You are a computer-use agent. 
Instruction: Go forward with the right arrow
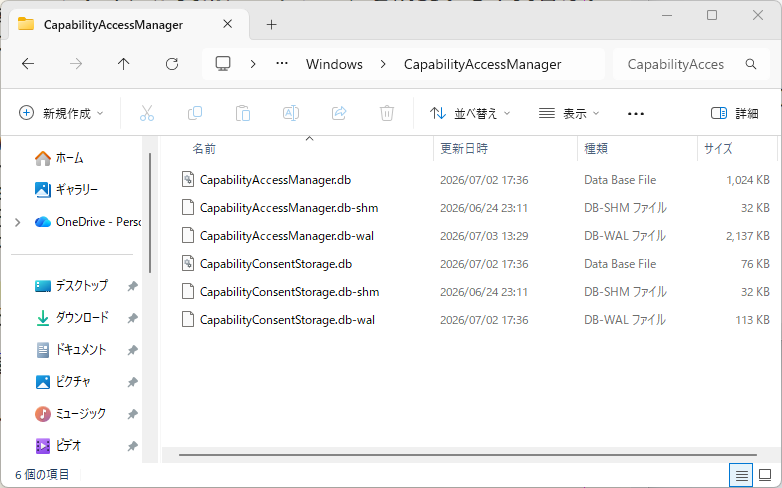click(x=76, y=64)
